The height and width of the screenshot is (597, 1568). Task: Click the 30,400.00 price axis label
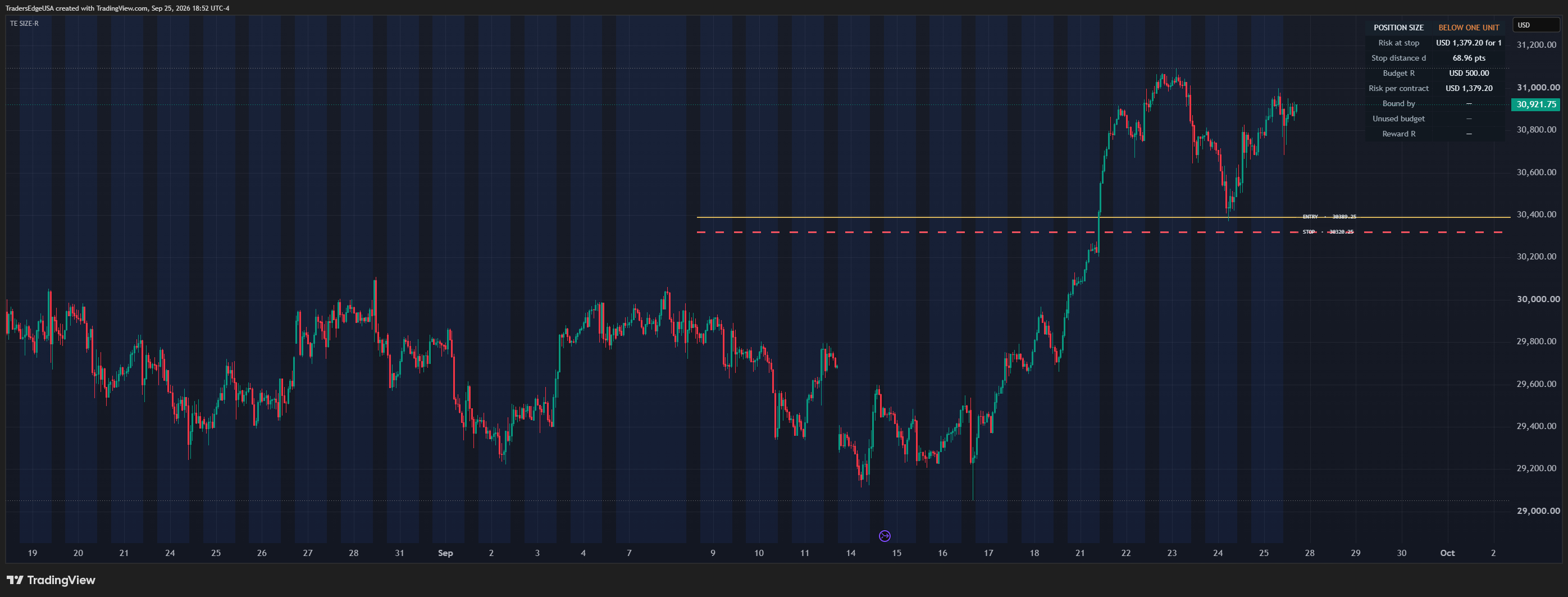click(x=1536, y=214)
